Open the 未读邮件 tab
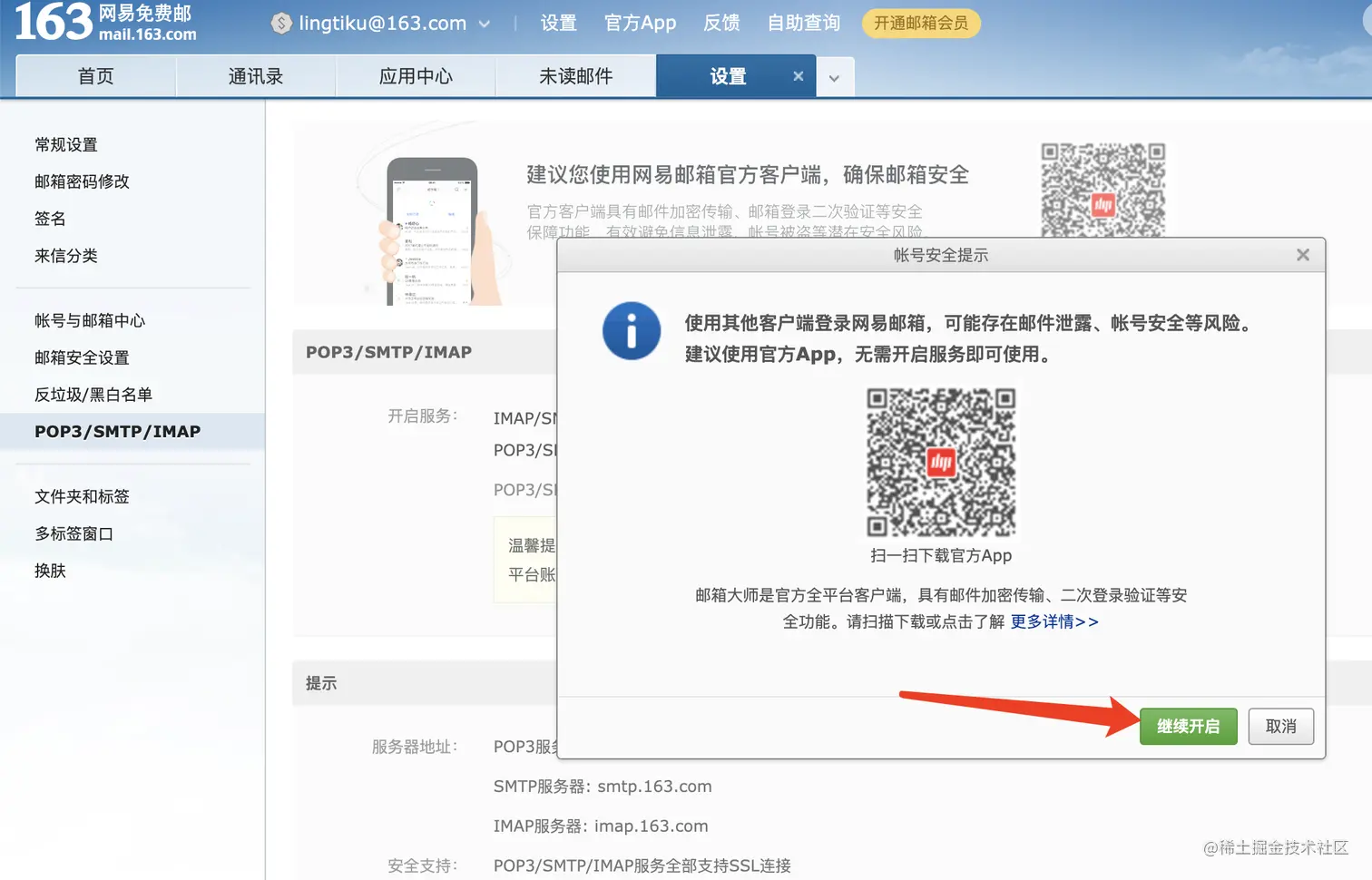This screenshot has width=1372, height=880. pyautogui.click(x=575, y=76)
